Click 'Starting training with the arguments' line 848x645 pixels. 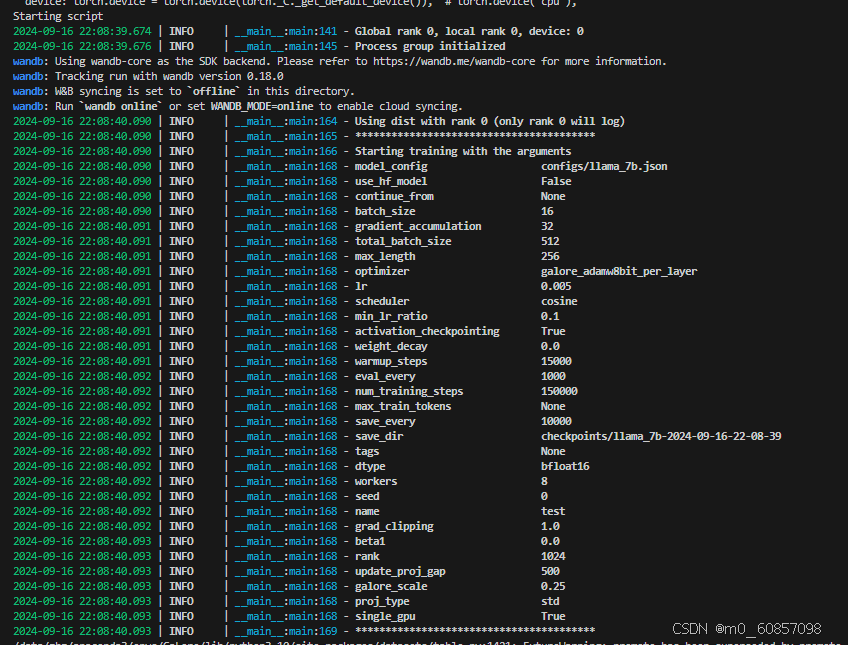463,151
